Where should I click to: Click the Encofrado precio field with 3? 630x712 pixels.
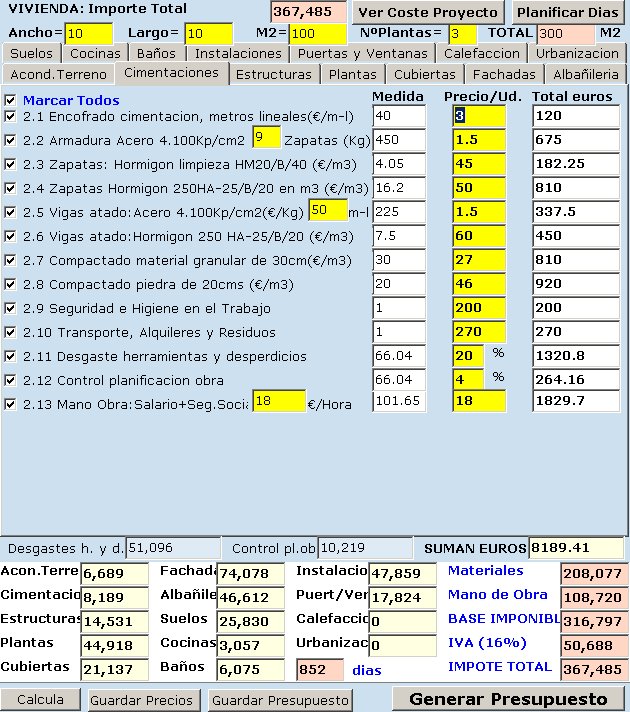(x=479, y=116)
